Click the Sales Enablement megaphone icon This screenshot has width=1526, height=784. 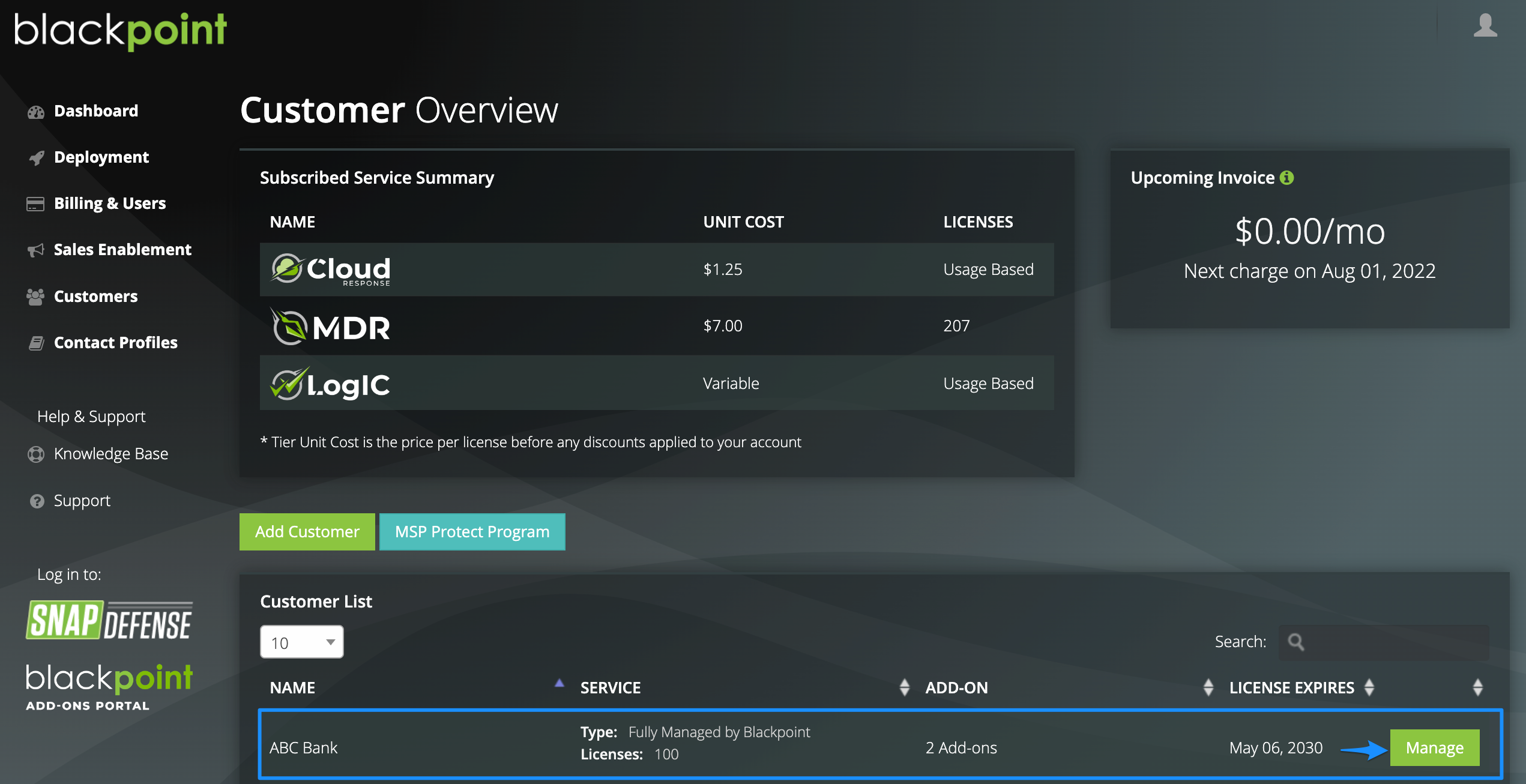(x=36, y=250)
